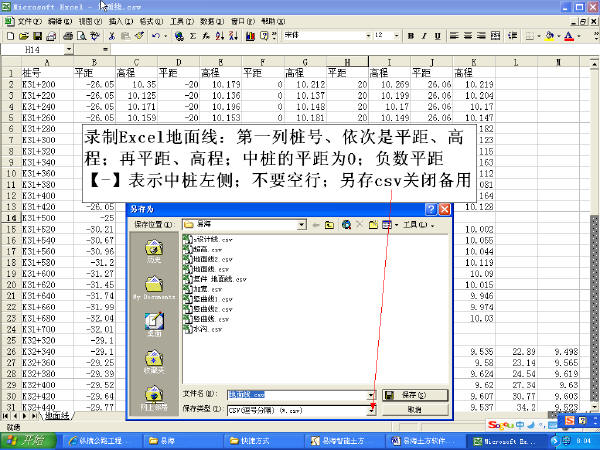
Task: Open the save type CSV dropdown arrow
Action: 371,411
